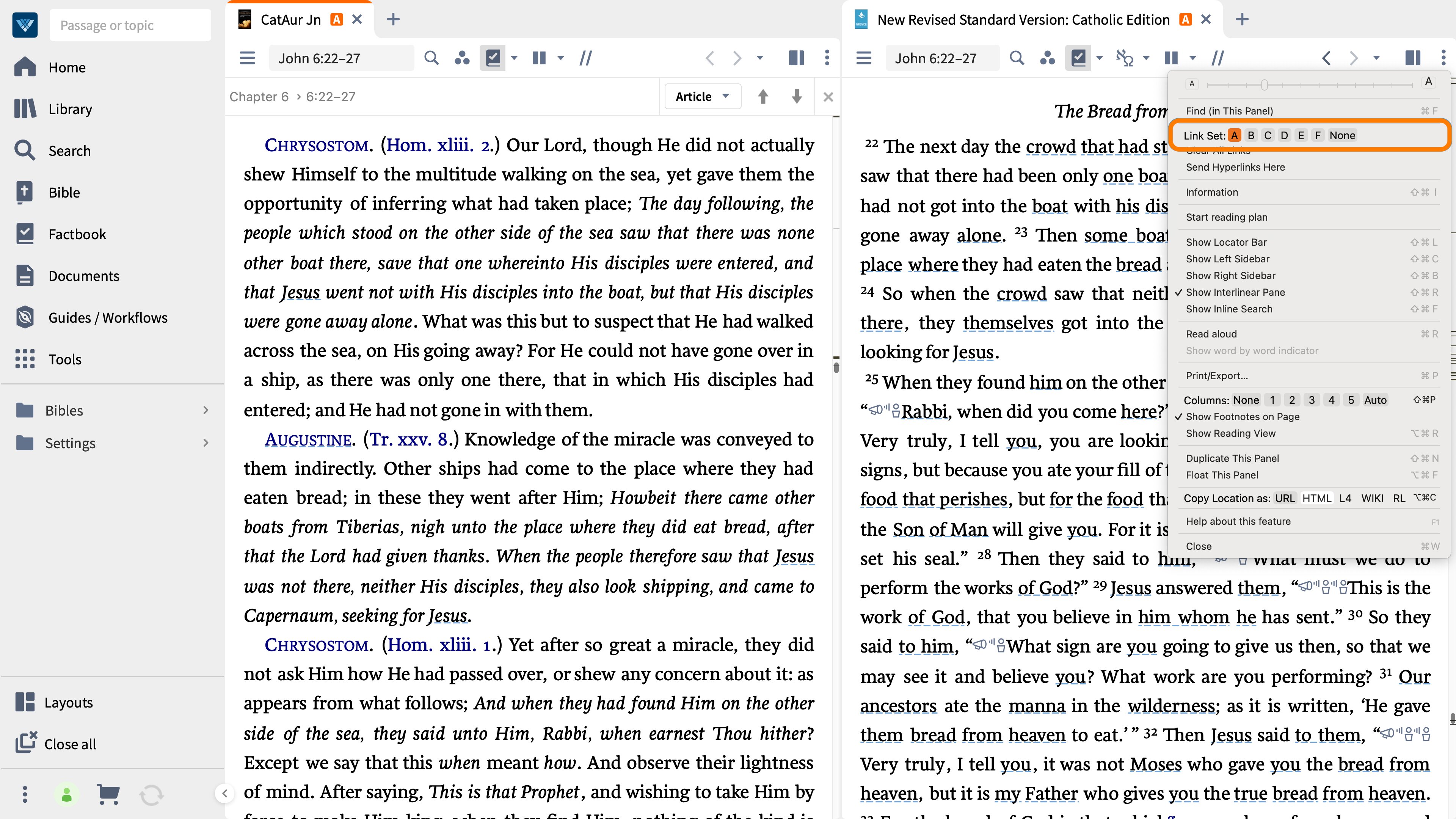Select link set C

coord(1268,136)
